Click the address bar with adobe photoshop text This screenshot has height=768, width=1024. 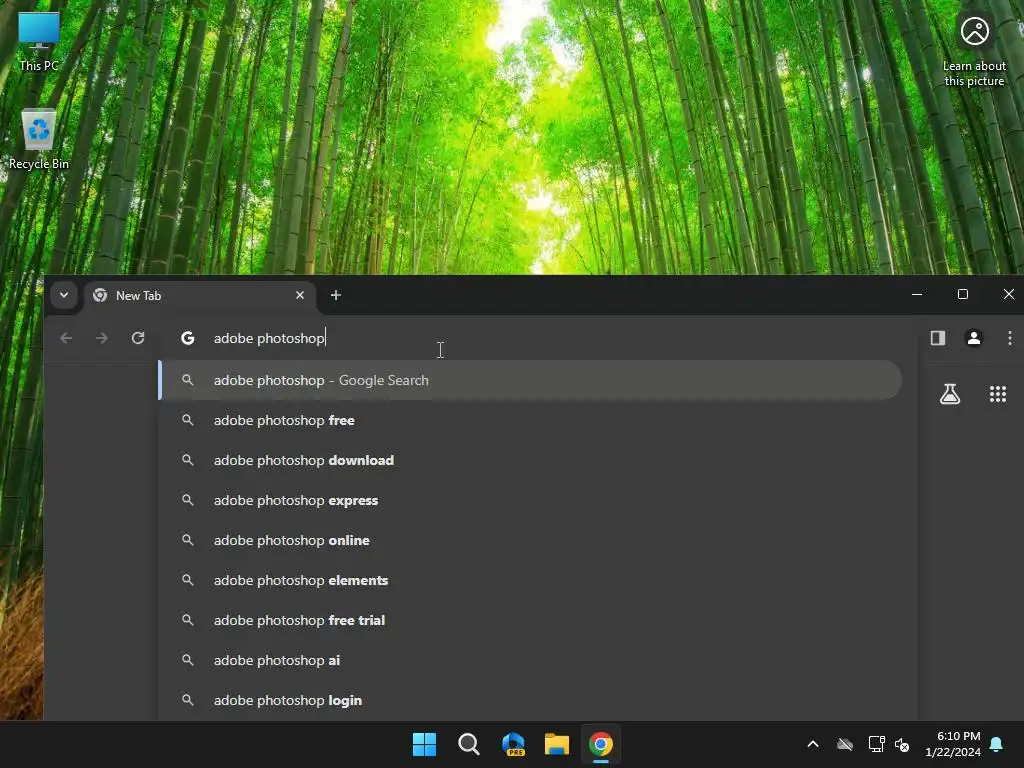coord(537,338)
